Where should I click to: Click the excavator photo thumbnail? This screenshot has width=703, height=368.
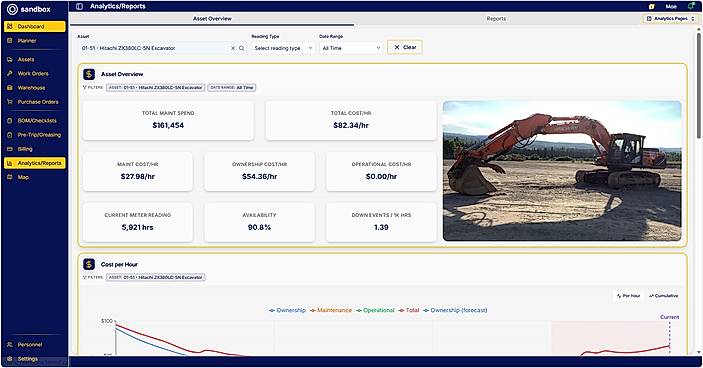[562, 171]
